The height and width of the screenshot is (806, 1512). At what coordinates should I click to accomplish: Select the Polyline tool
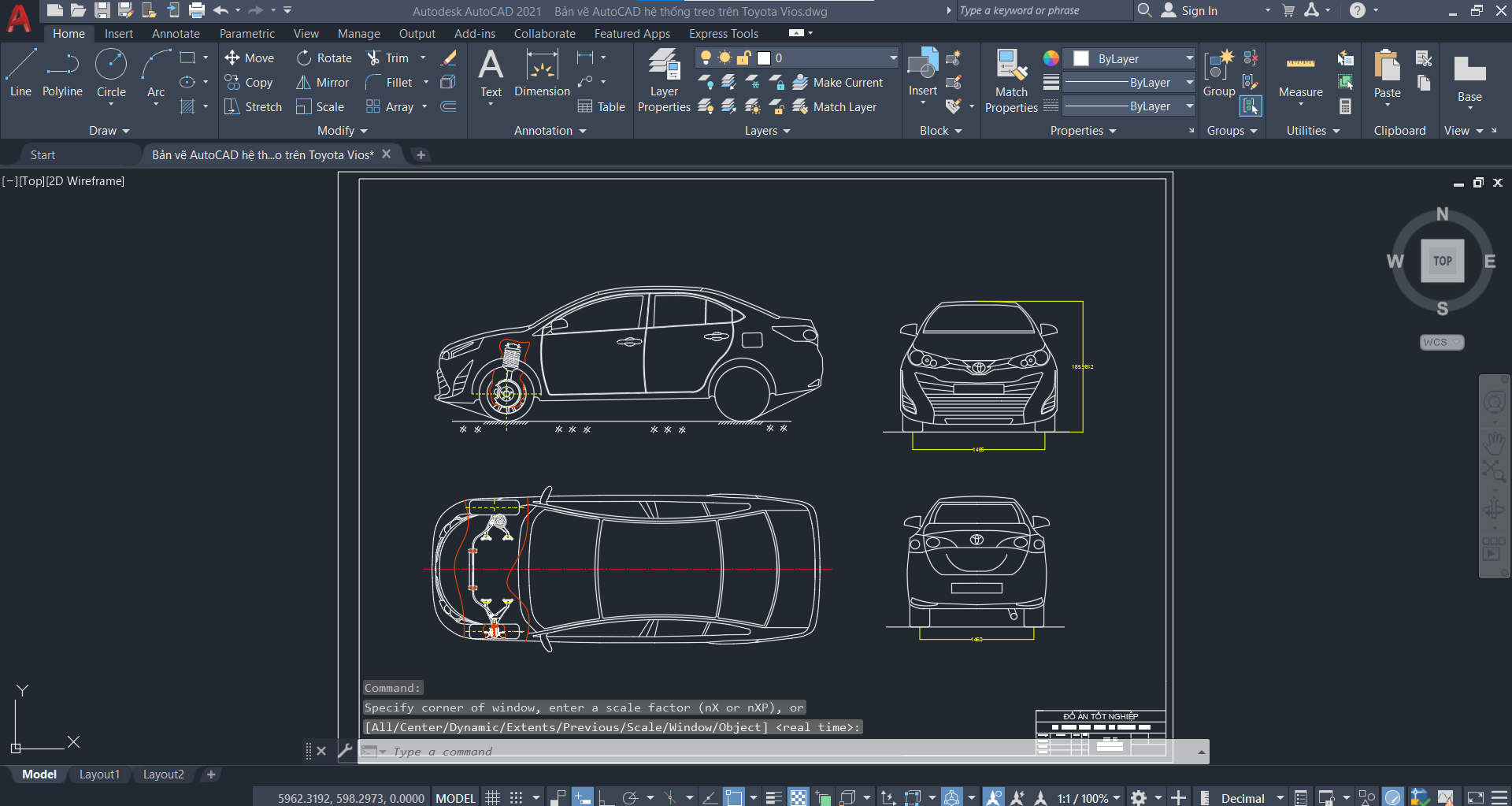62,73
